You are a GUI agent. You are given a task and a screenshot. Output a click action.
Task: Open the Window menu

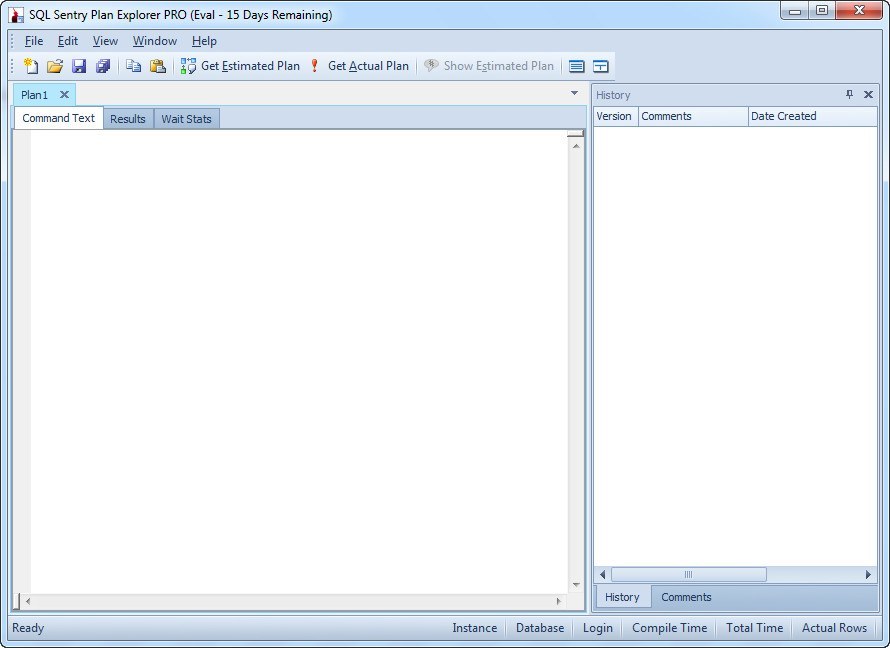coord(154,41)
